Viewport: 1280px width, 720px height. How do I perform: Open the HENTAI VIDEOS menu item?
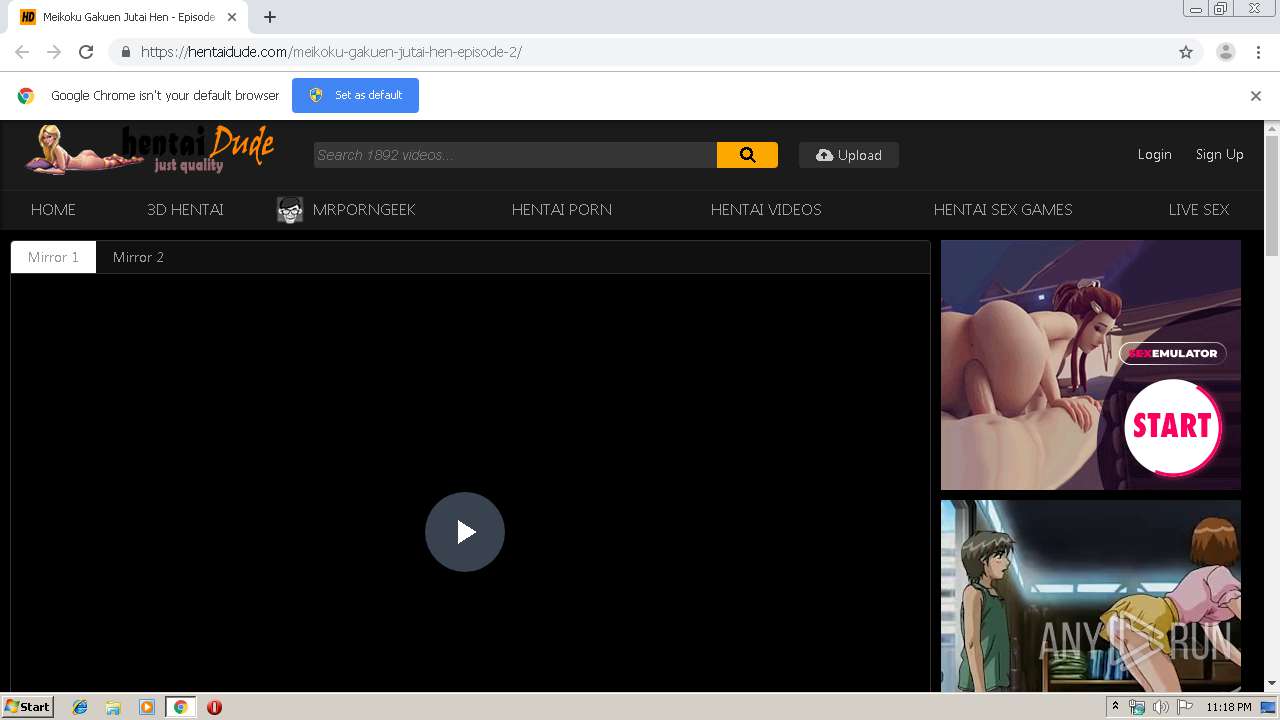766,210
